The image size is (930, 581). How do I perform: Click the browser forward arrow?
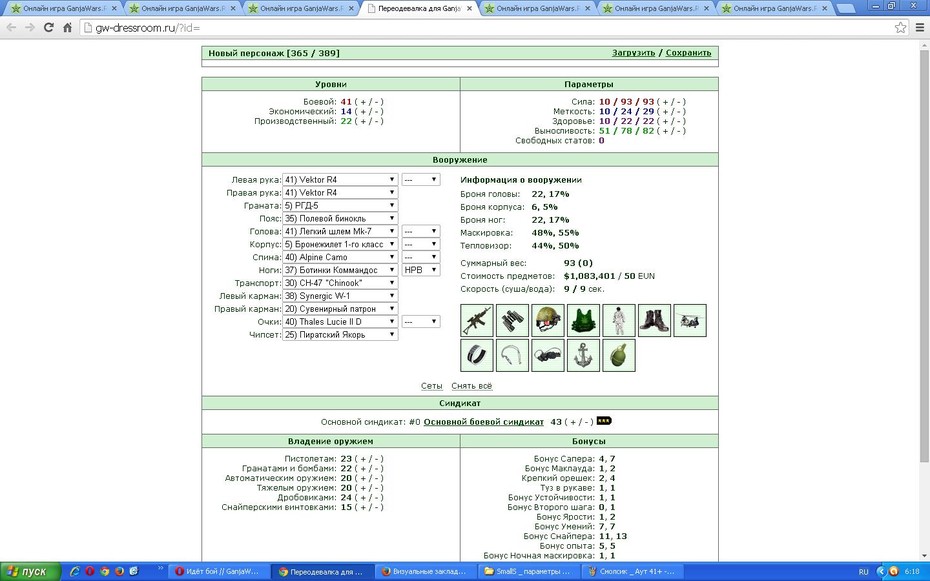(30, 27)
